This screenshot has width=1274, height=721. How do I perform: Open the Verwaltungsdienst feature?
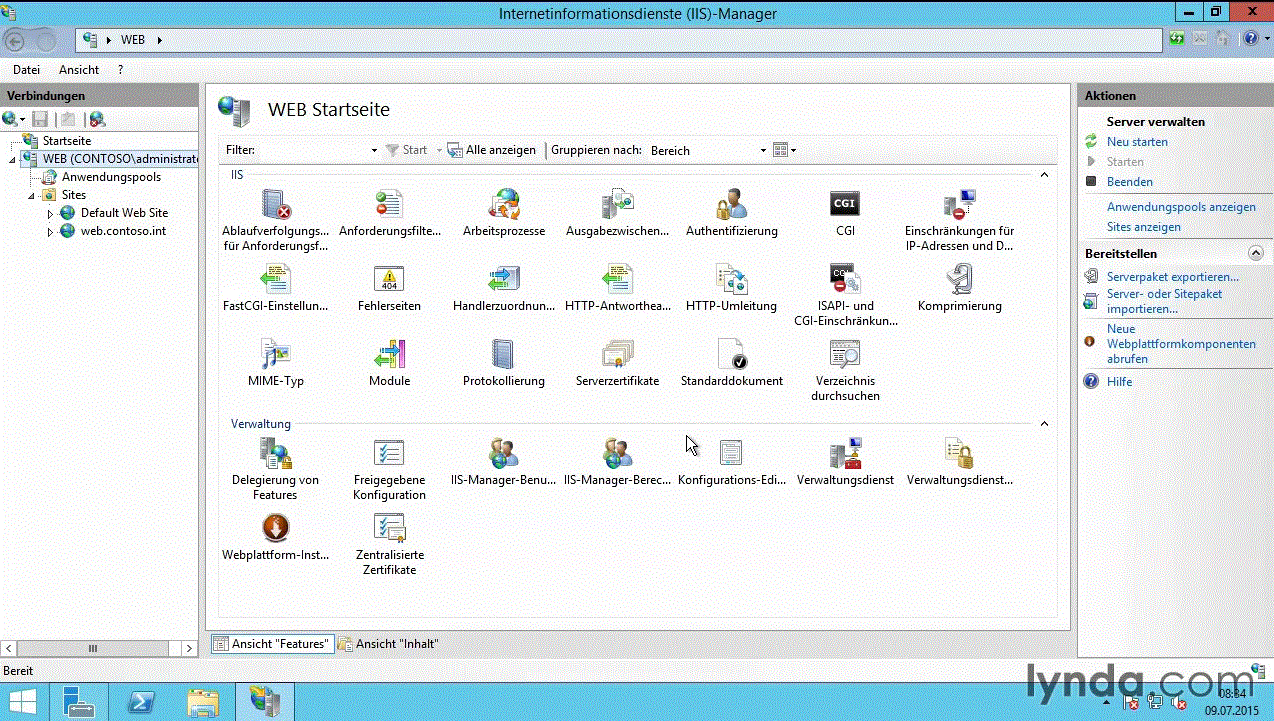845,453
